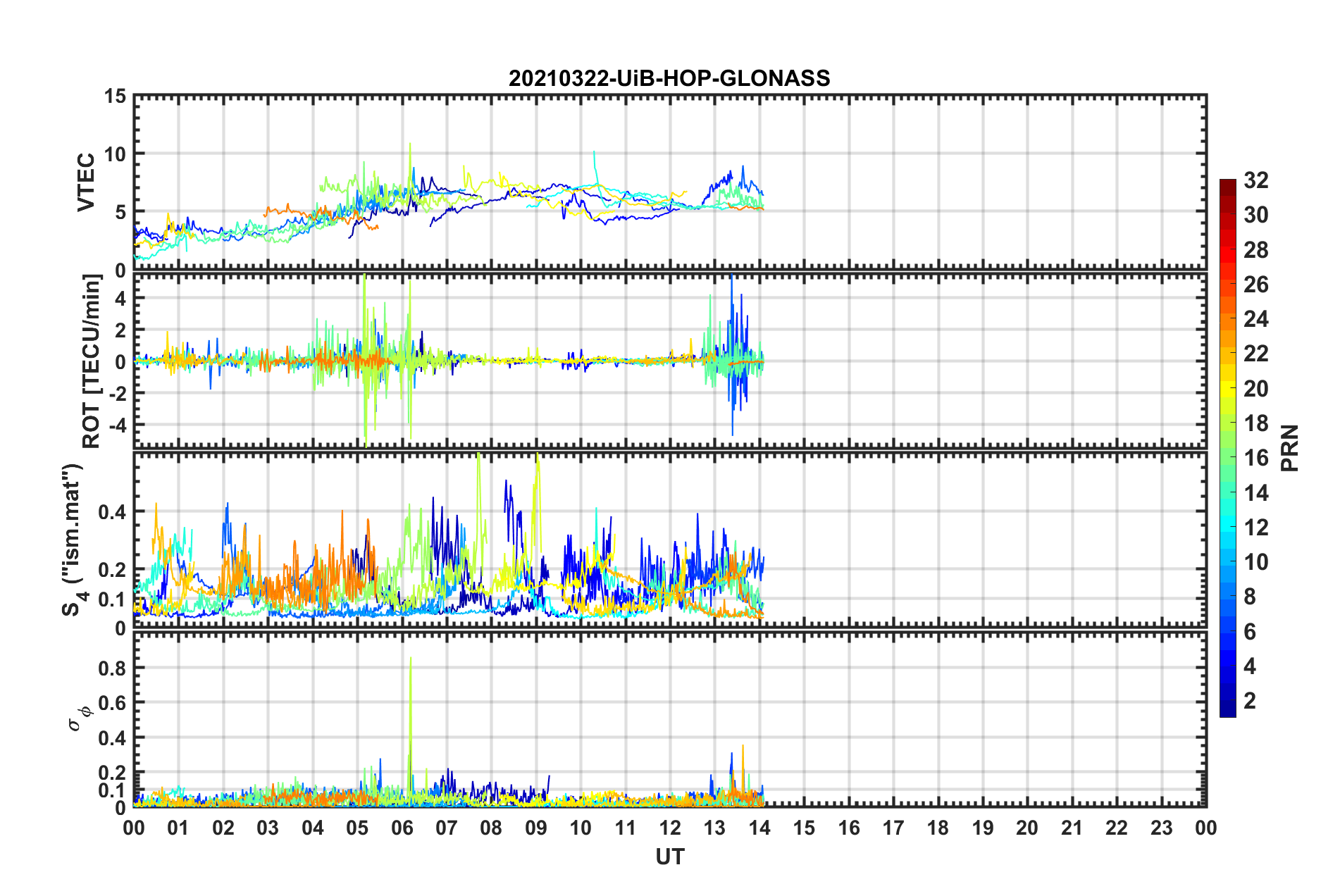Click tick label 02 on UT axis
This screenshot has height=896, width=1340.
[223, 828]
